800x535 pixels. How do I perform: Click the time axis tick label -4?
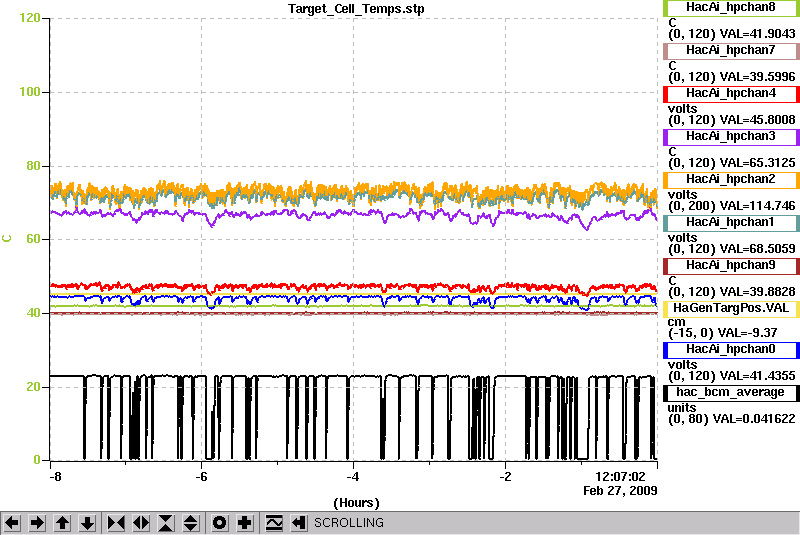[354, 477]
